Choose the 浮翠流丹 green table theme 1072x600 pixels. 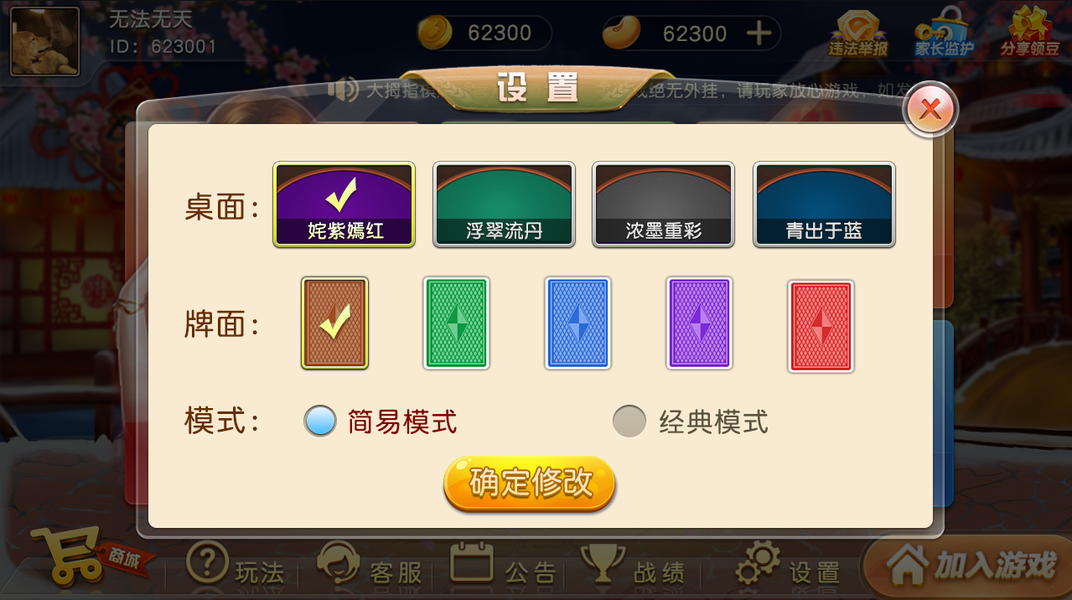pyautogui.click(x=504, y=204)
